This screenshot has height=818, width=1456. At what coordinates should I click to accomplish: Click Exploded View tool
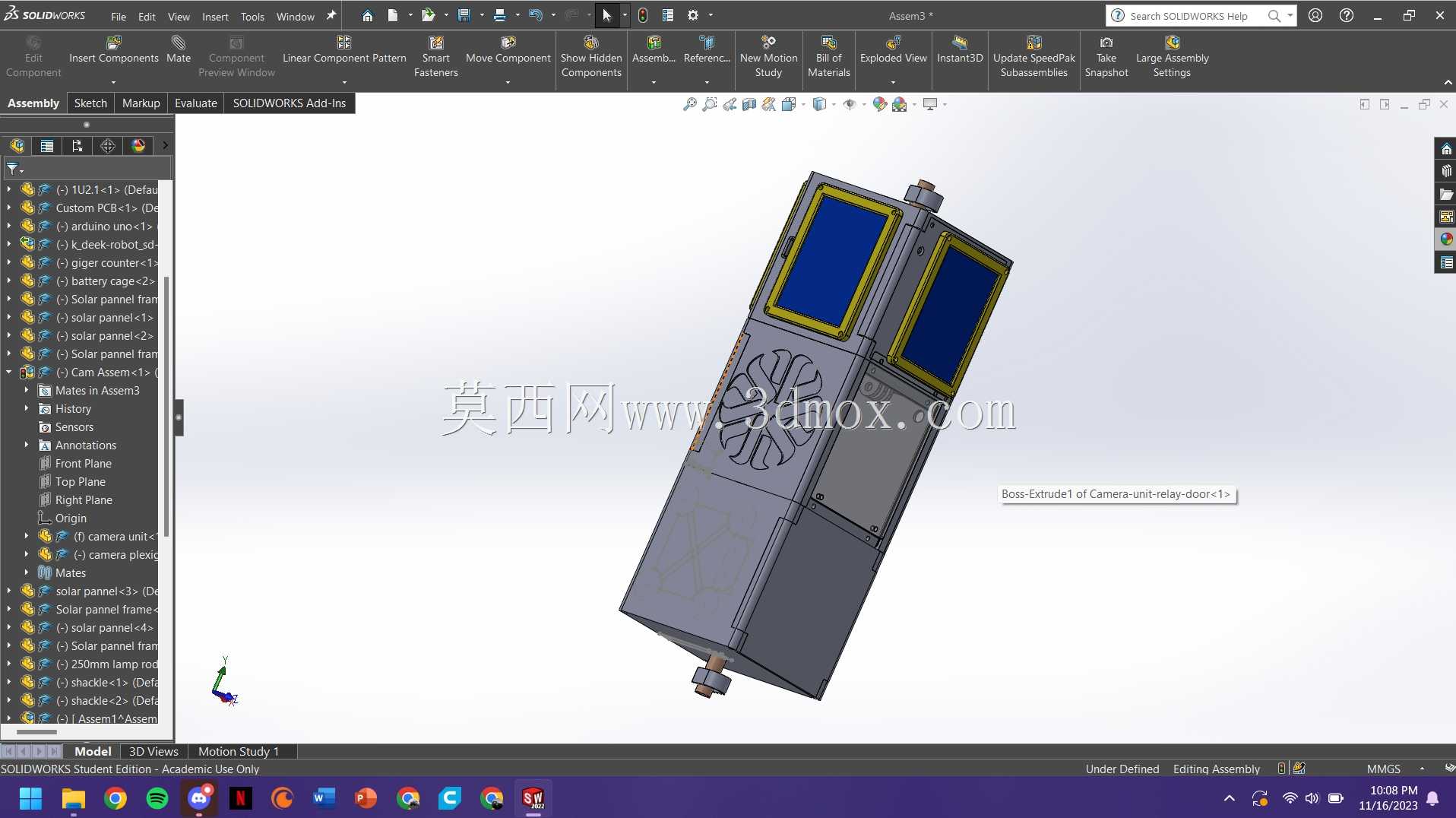pyautogui.click(x=894, y=49)
